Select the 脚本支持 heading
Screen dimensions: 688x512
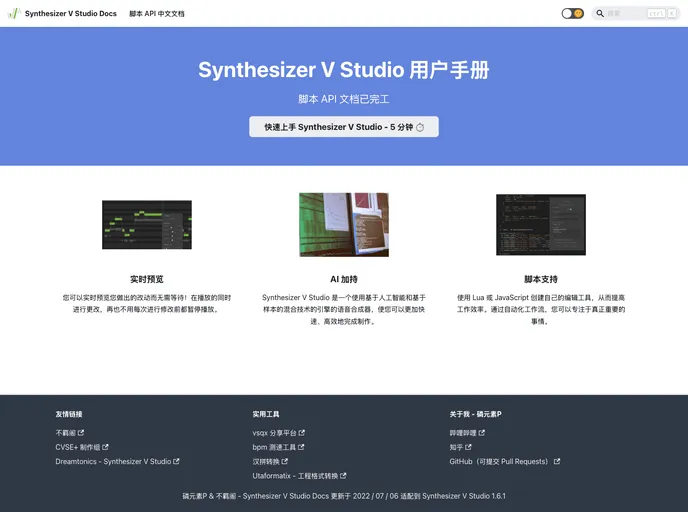pyautogui.click(x=541, y=279)
